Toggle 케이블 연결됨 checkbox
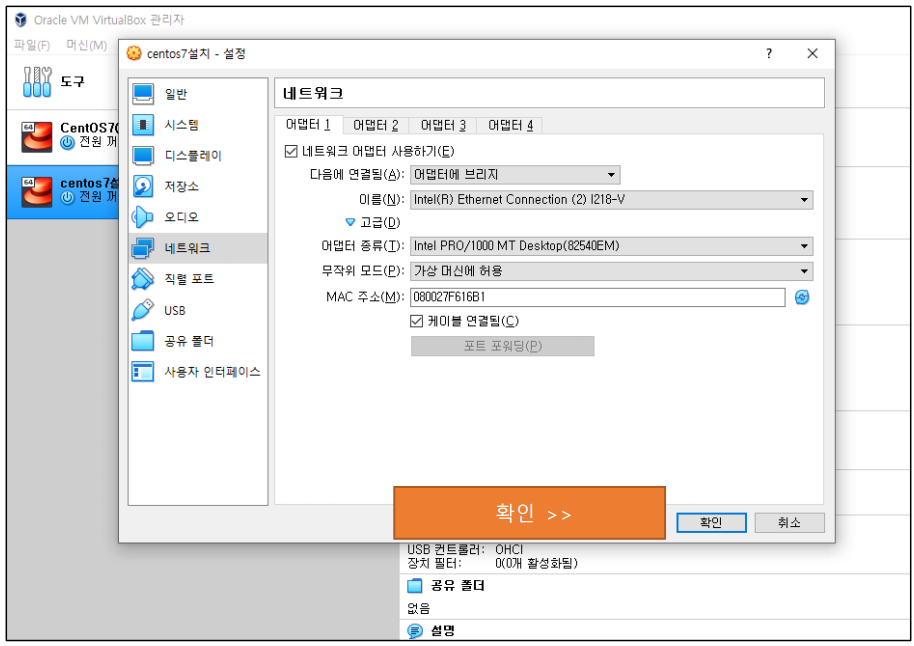Viewport: 914px width, 646px height. pyautogui.click(x=416, y=321)
